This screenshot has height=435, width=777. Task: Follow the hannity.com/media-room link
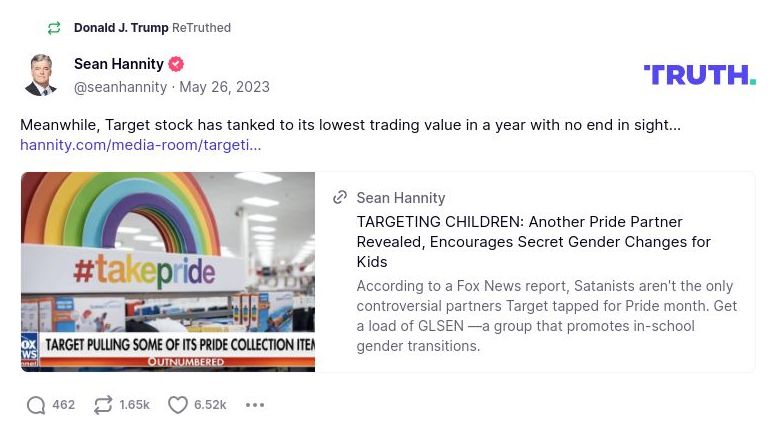click(140, 145)
